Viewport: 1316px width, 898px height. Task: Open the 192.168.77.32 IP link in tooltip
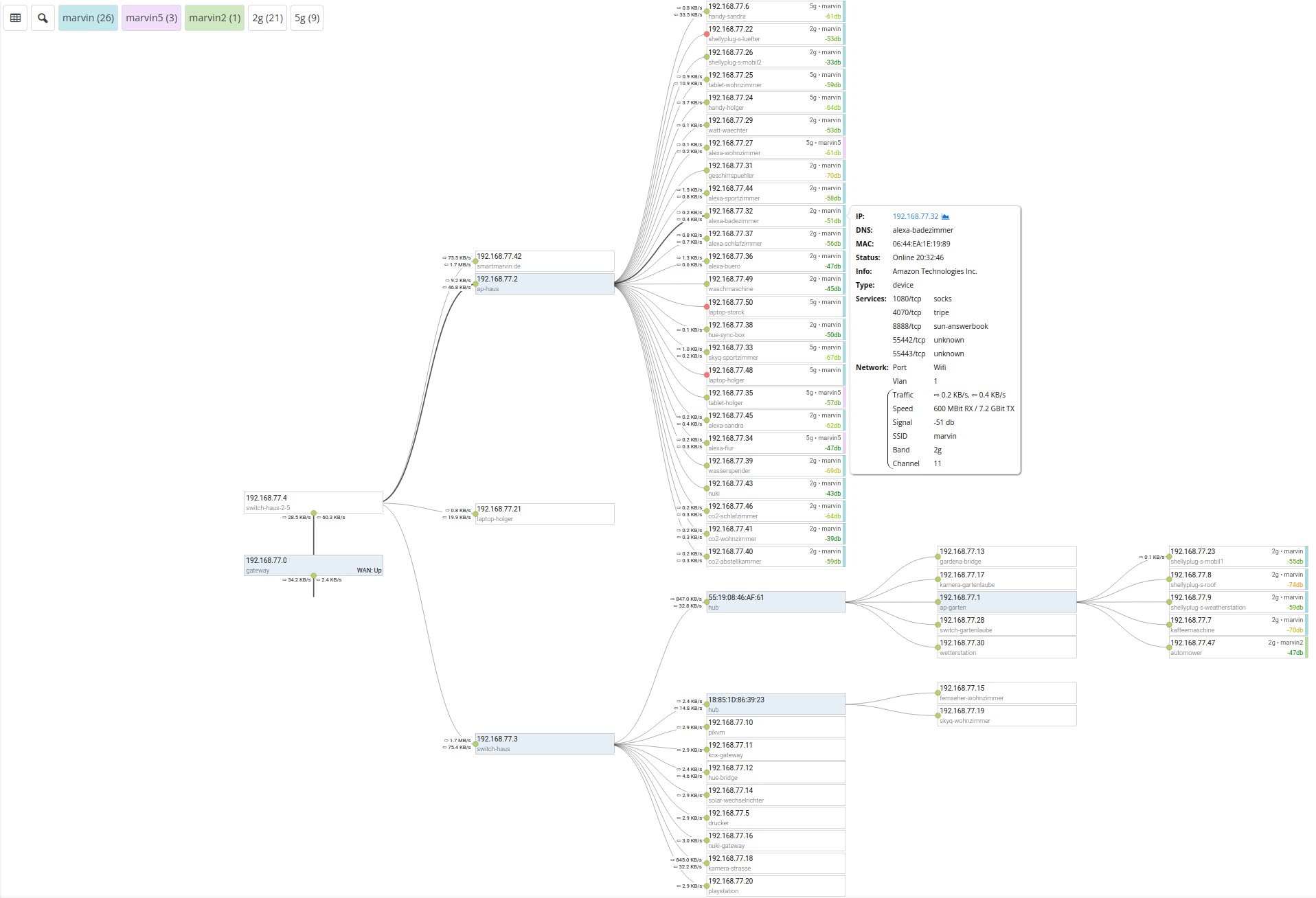click(x=915, y=217)
